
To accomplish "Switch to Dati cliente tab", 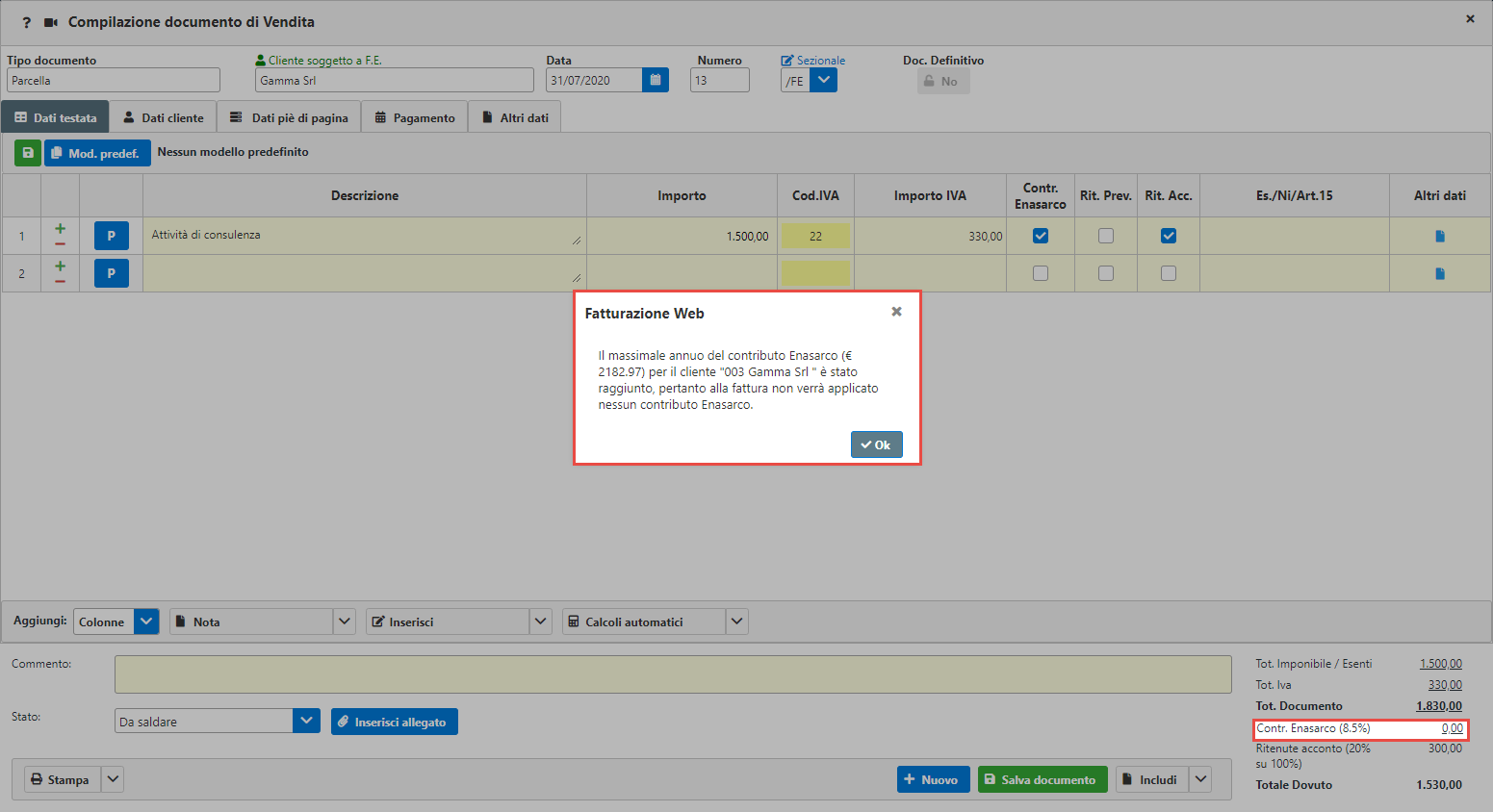I will tap(163, 117).
